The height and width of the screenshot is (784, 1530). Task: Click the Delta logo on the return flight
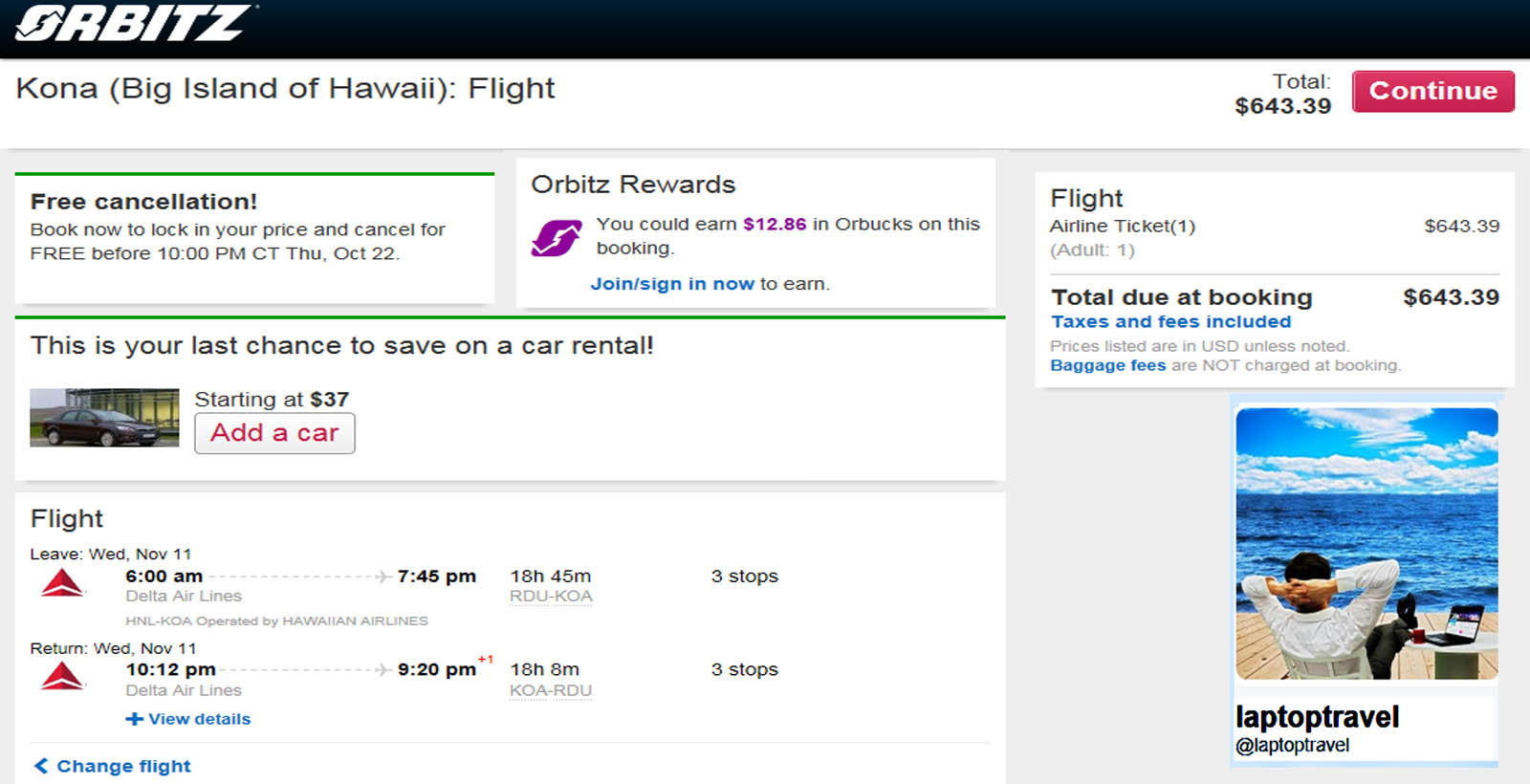click(63, 677)
